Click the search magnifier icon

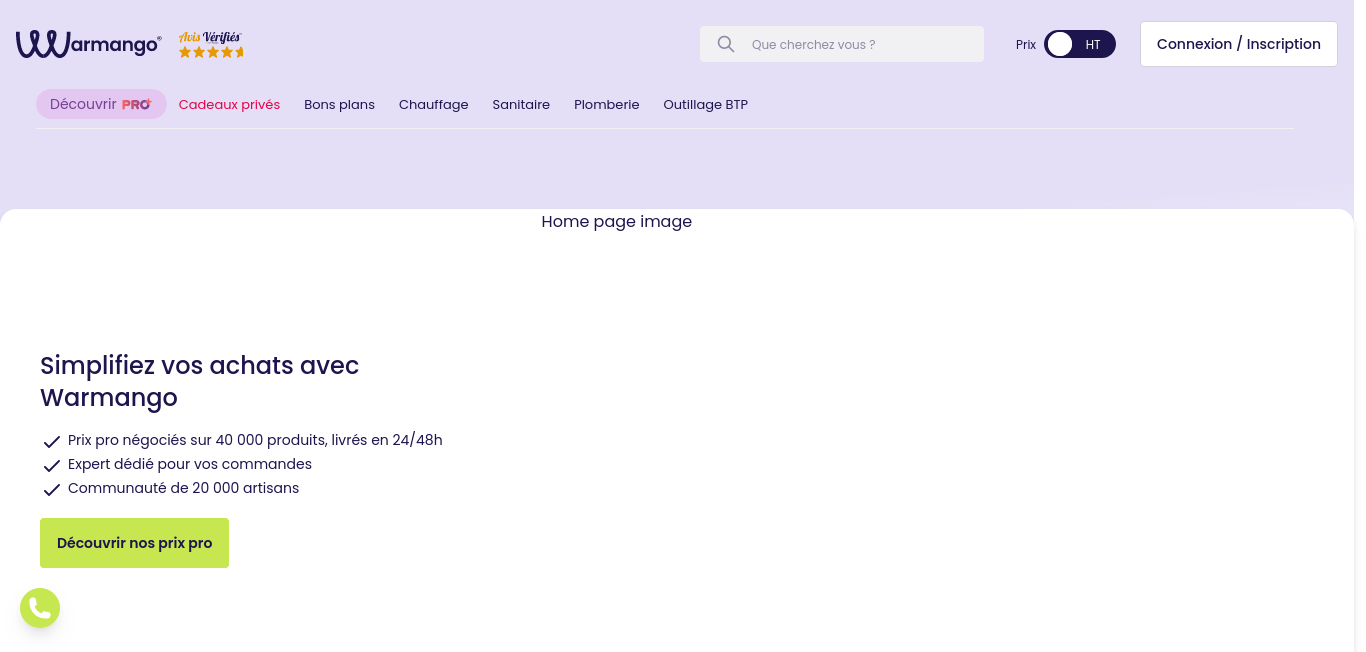[726, 44]
